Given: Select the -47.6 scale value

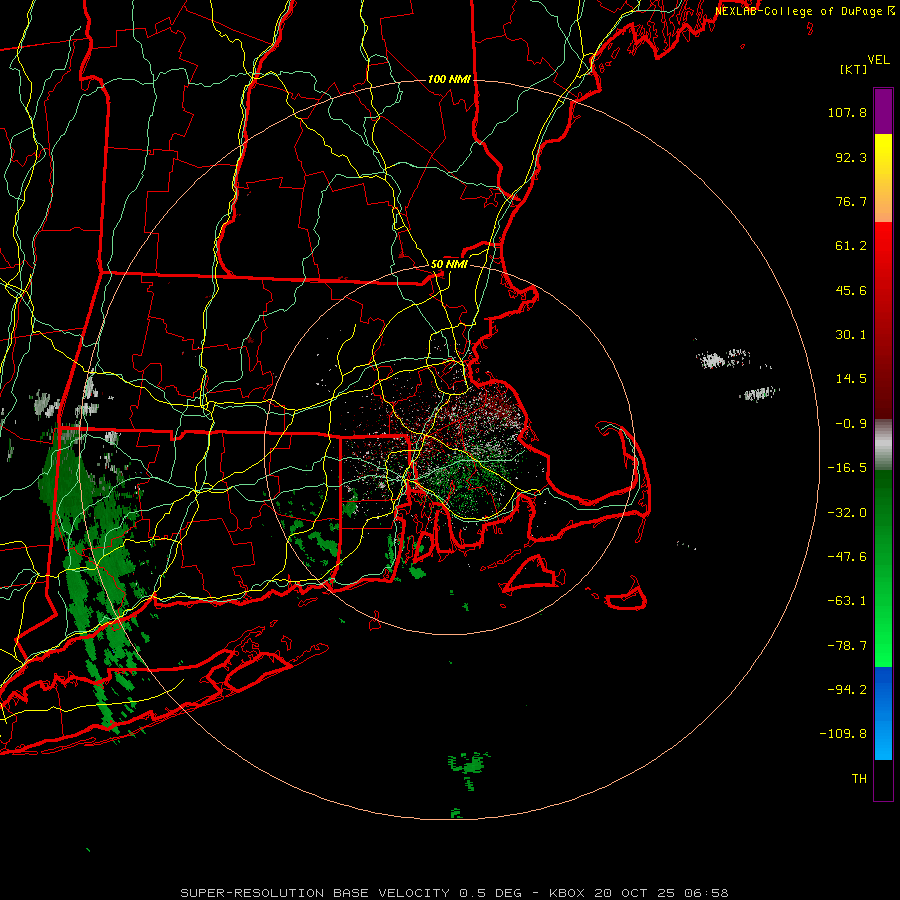Looking at the screenshot, I should (847, 557).
